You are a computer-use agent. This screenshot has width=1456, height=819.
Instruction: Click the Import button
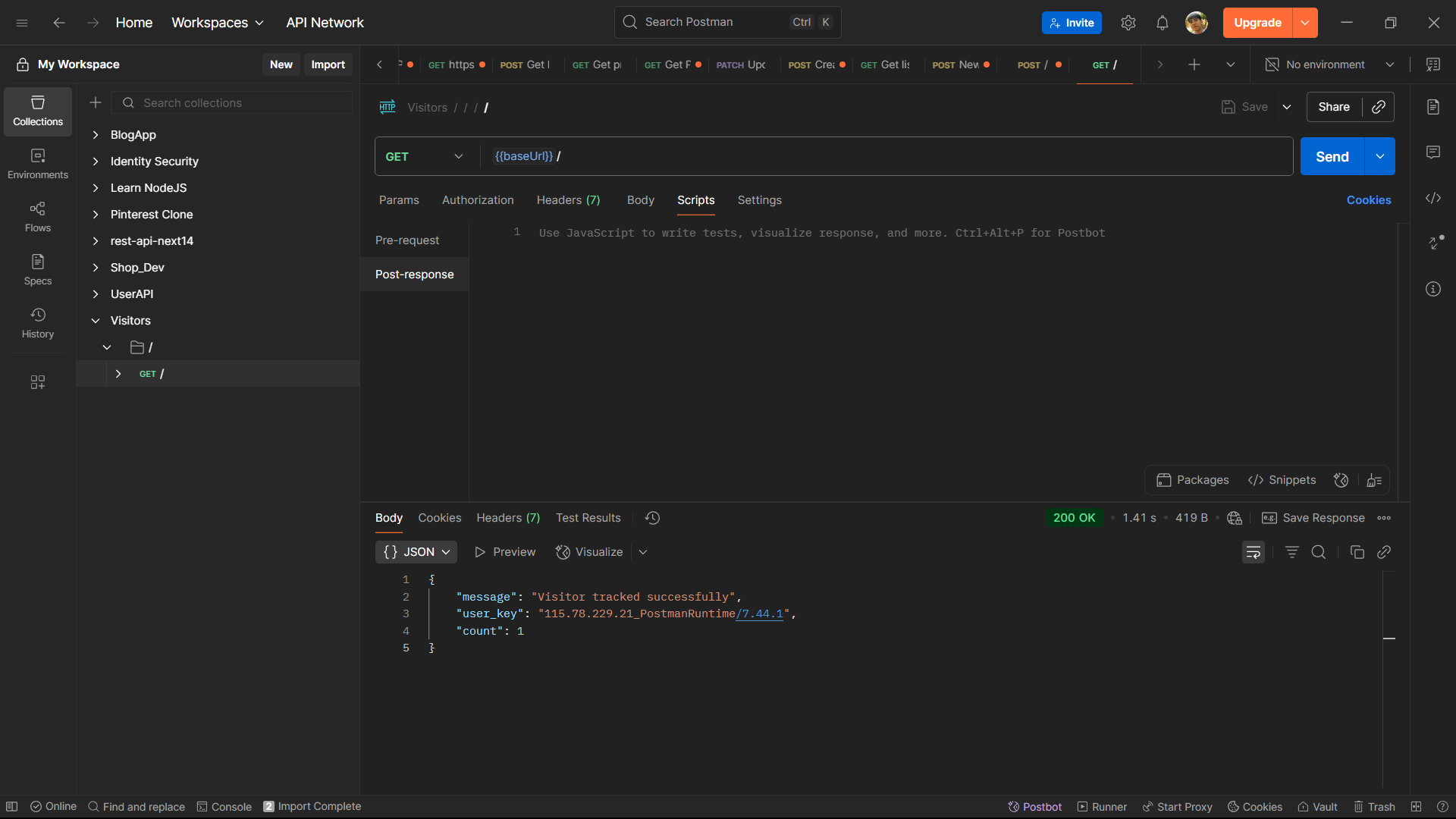[x=328, y=64]
